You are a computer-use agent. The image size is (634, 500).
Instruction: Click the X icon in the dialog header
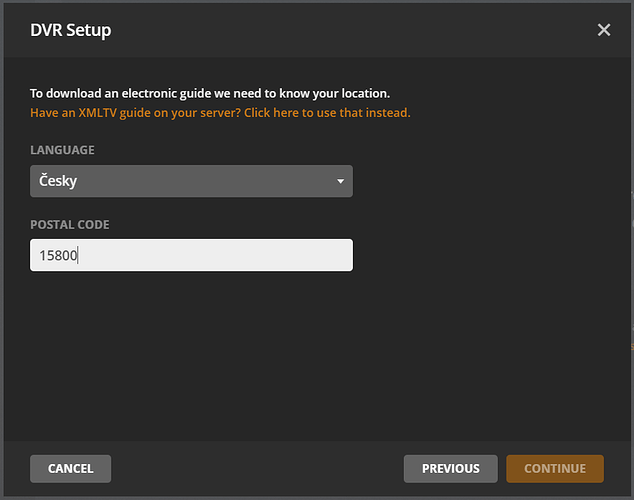click(604, 30)
